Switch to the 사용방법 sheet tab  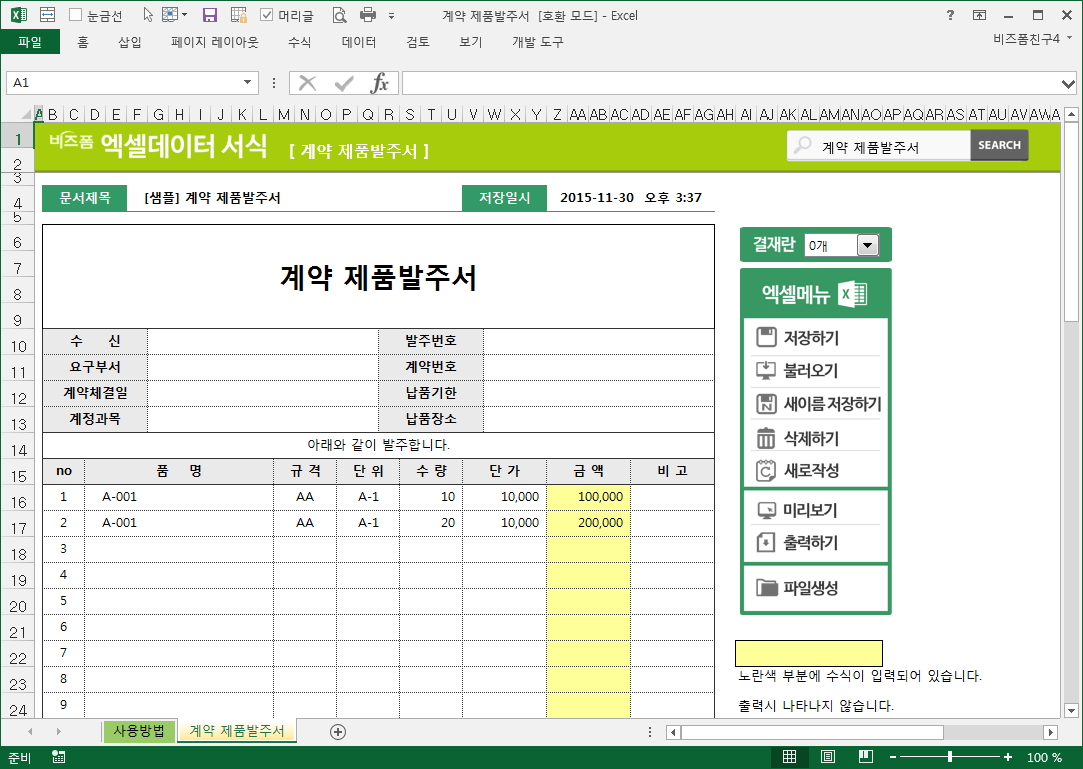139,731
